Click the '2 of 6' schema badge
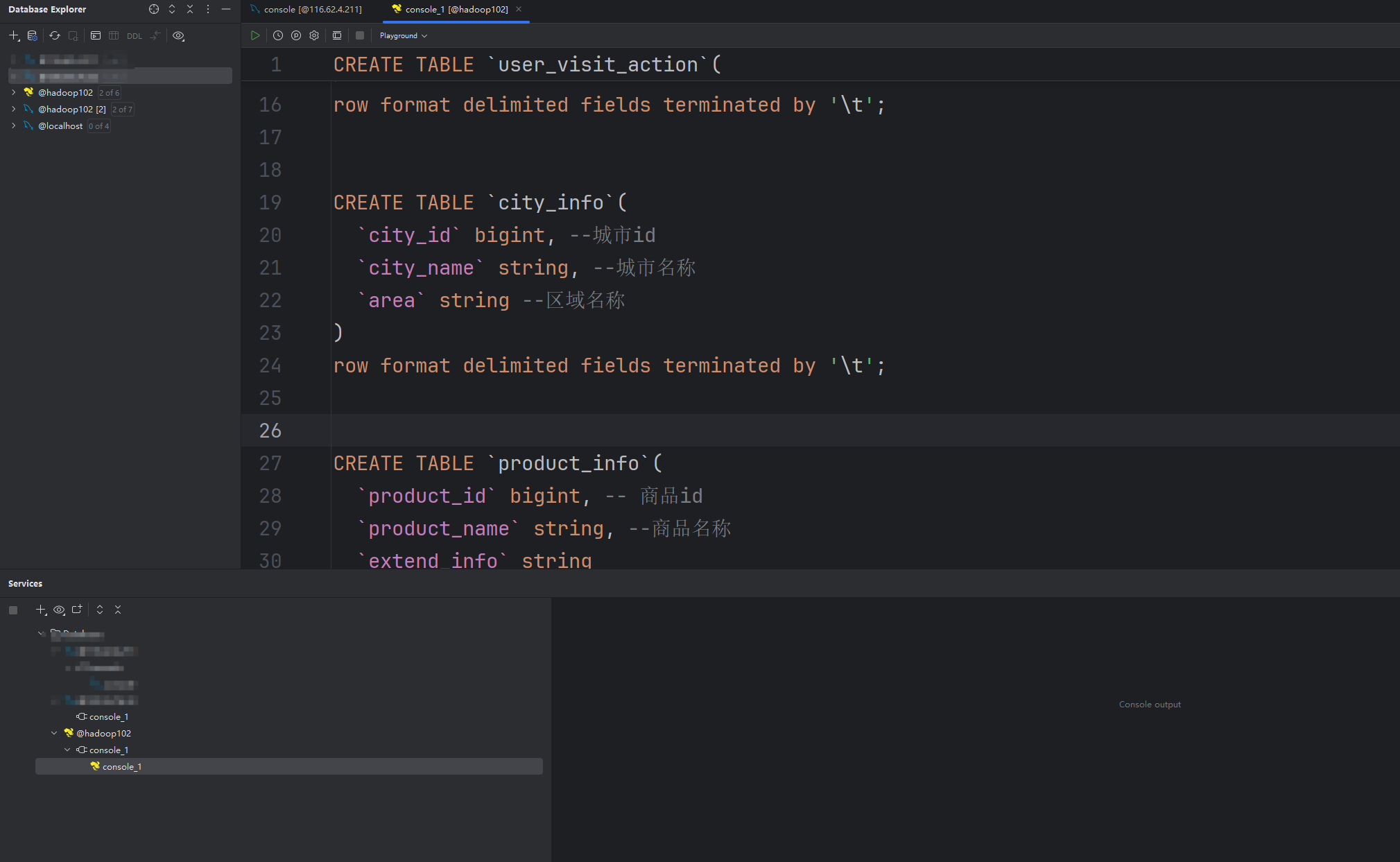The image size is (1400, 862). 109,92
